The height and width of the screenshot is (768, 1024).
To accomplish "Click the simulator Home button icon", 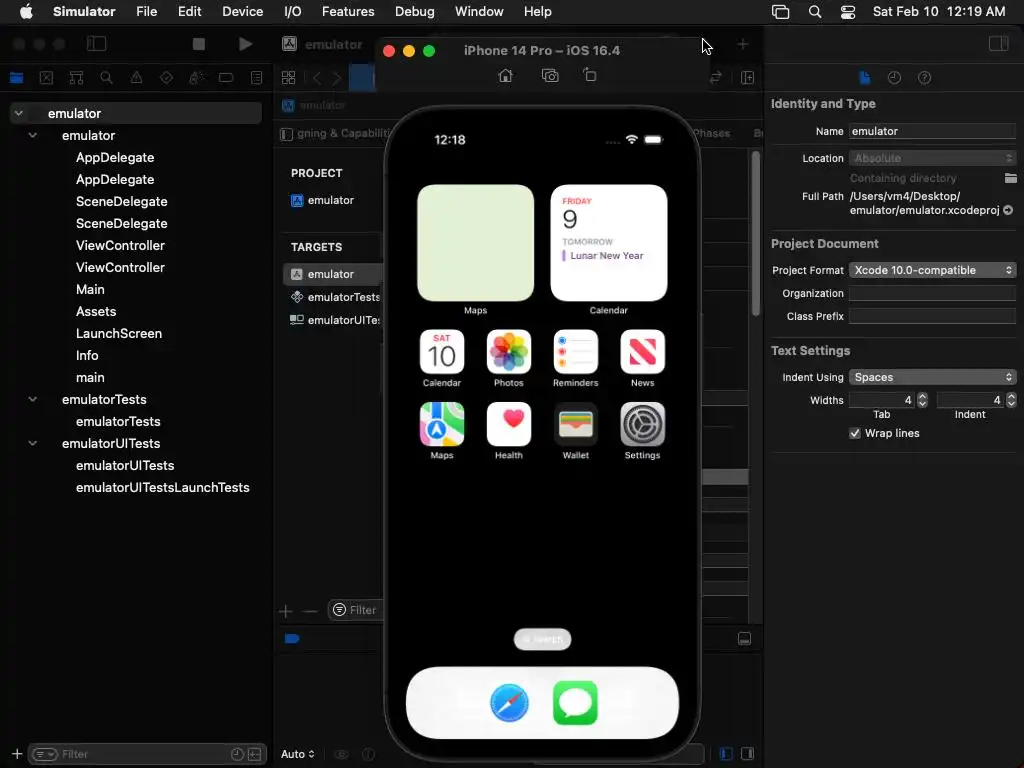I will (505, 76).
